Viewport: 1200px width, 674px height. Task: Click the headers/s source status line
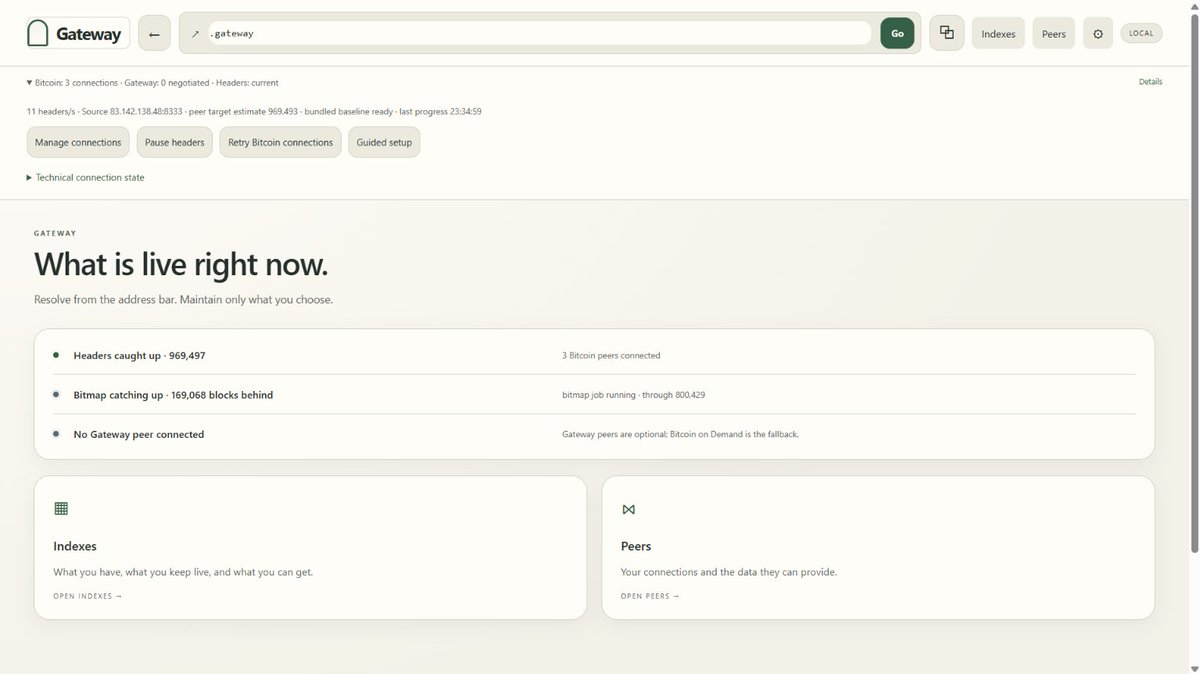(254, 111)
